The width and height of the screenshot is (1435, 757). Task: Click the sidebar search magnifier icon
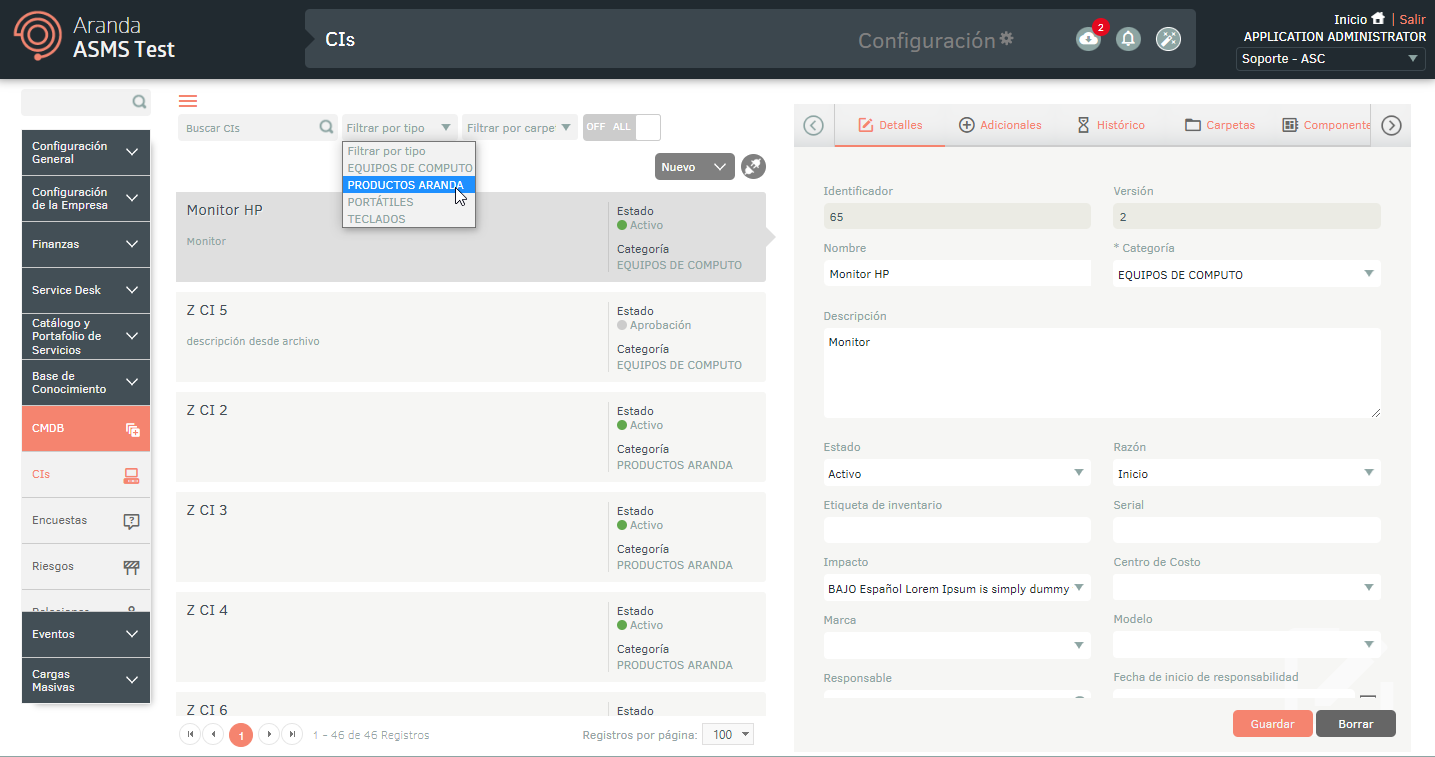point(139,102)
